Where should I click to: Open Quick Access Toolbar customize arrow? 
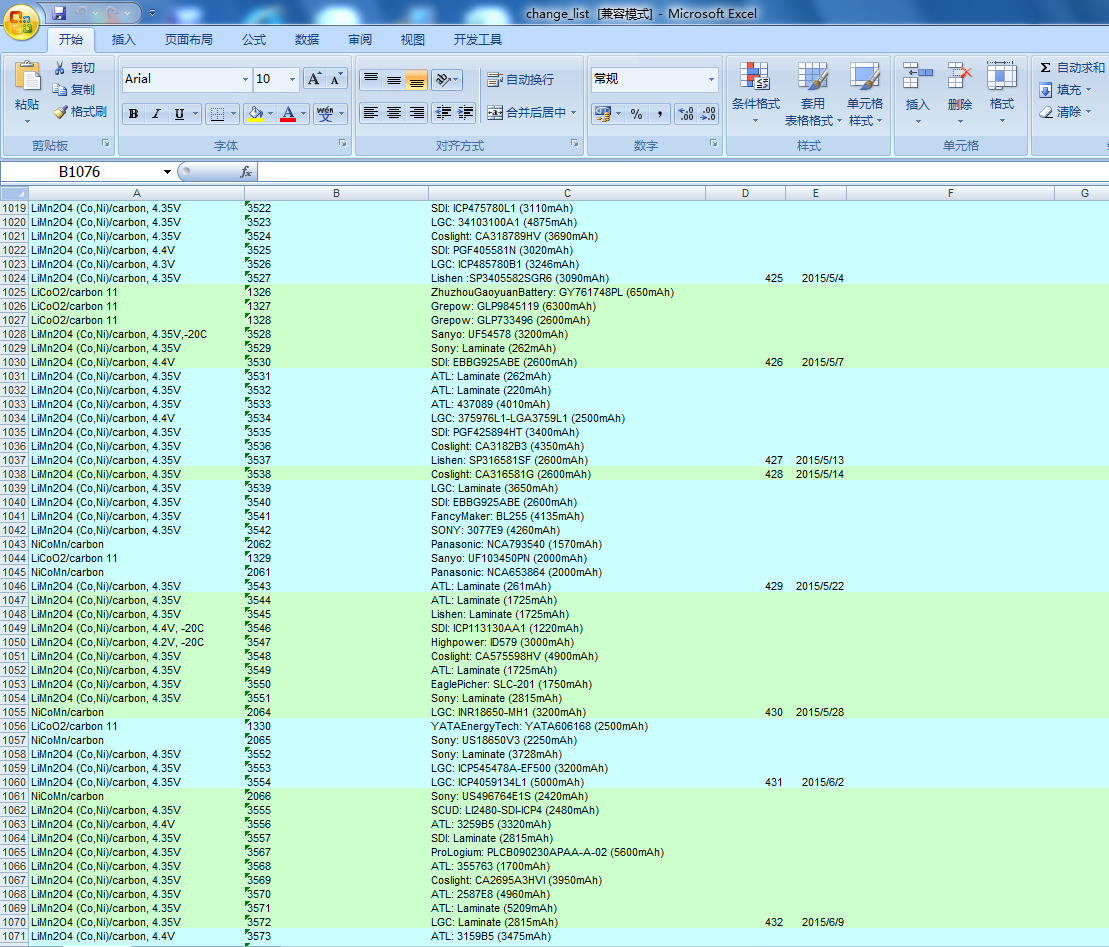click(x=152, y=13)
